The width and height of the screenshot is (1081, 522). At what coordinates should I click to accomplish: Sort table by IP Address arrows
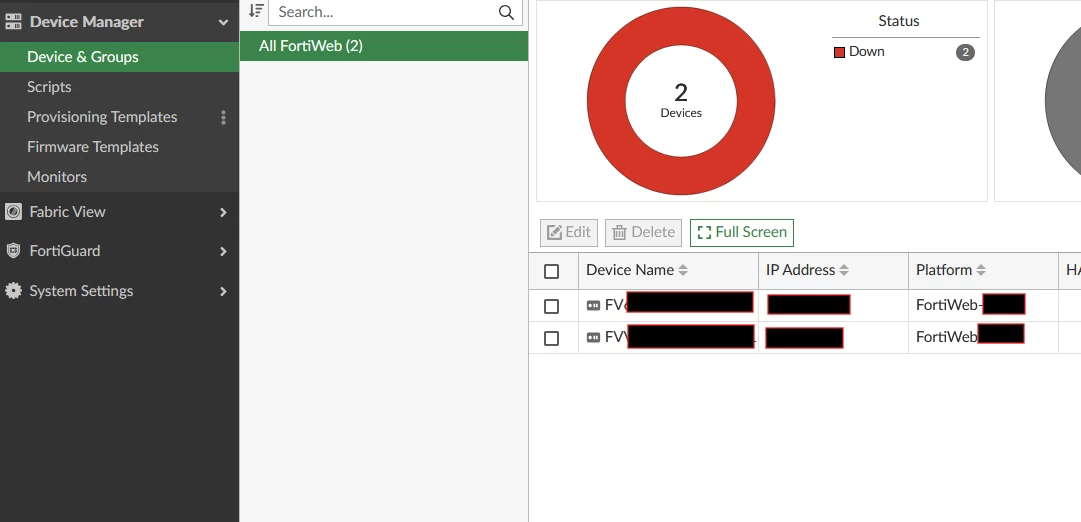click(x=844, y=271)
